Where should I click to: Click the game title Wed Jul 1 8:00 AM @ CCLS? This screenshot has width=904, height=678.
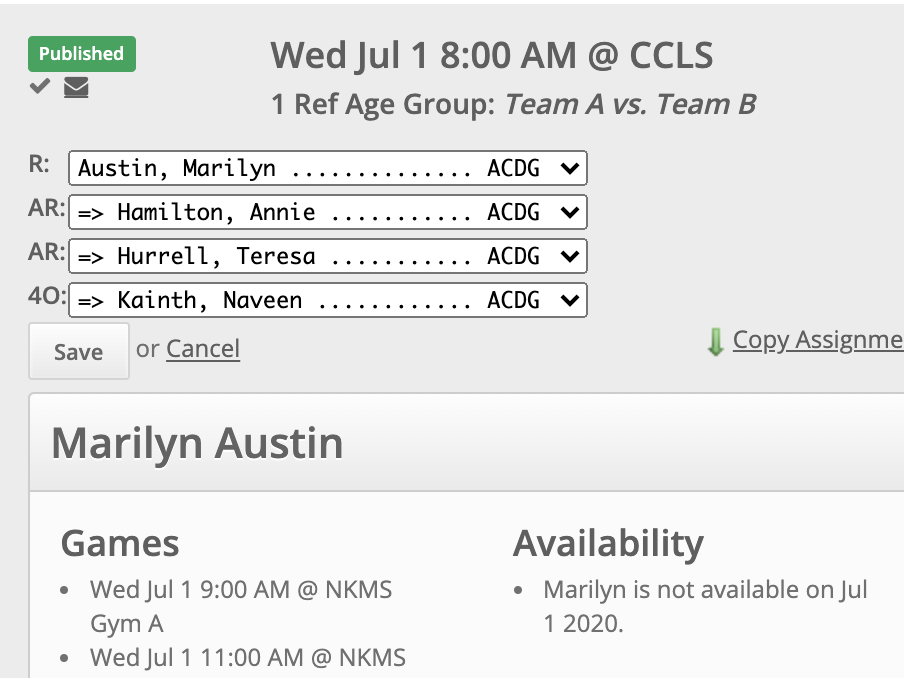[492, 56]
